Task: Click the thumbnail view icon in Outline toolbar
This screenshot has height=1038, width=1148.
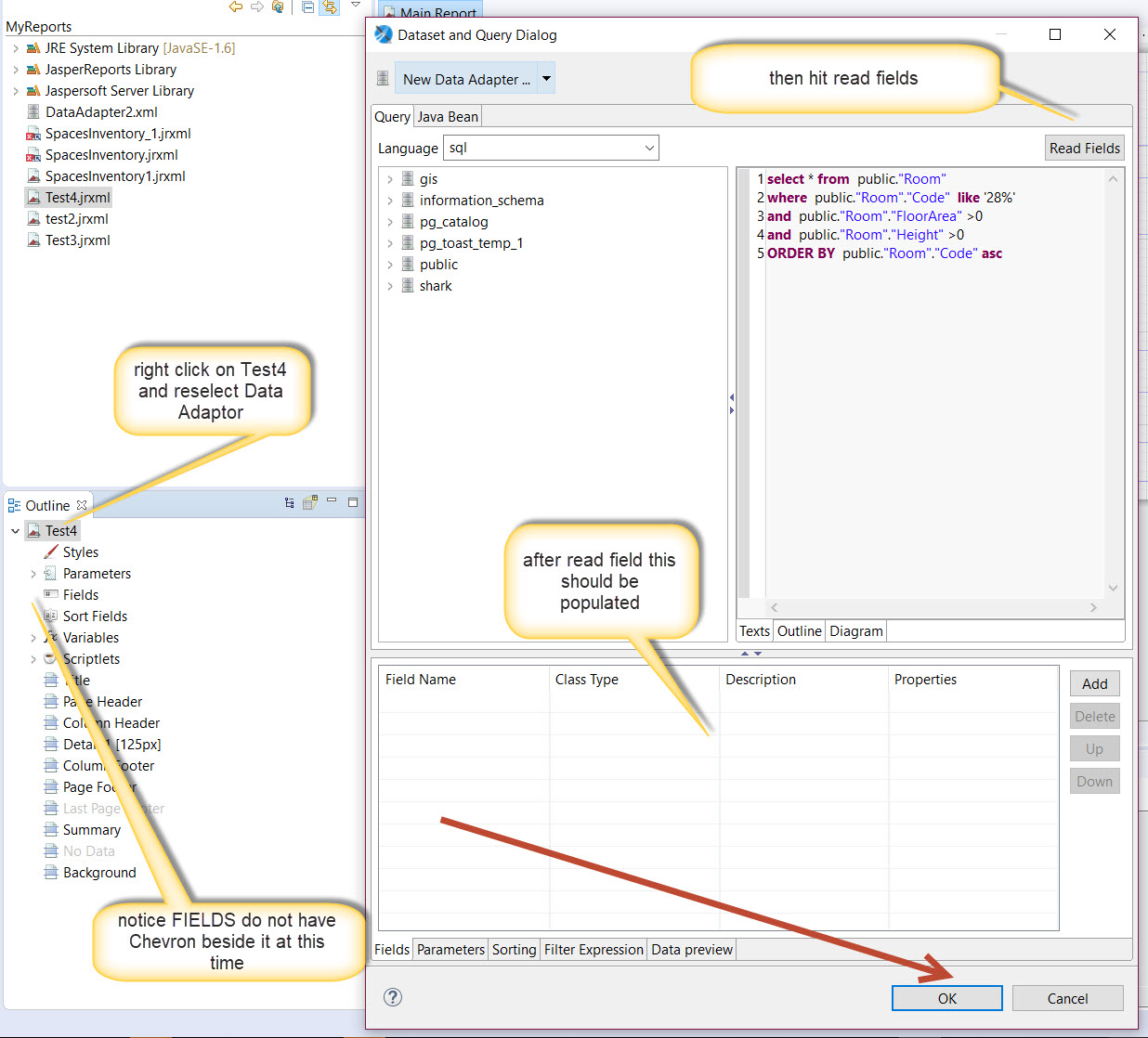Action: [x=310, y=502]
